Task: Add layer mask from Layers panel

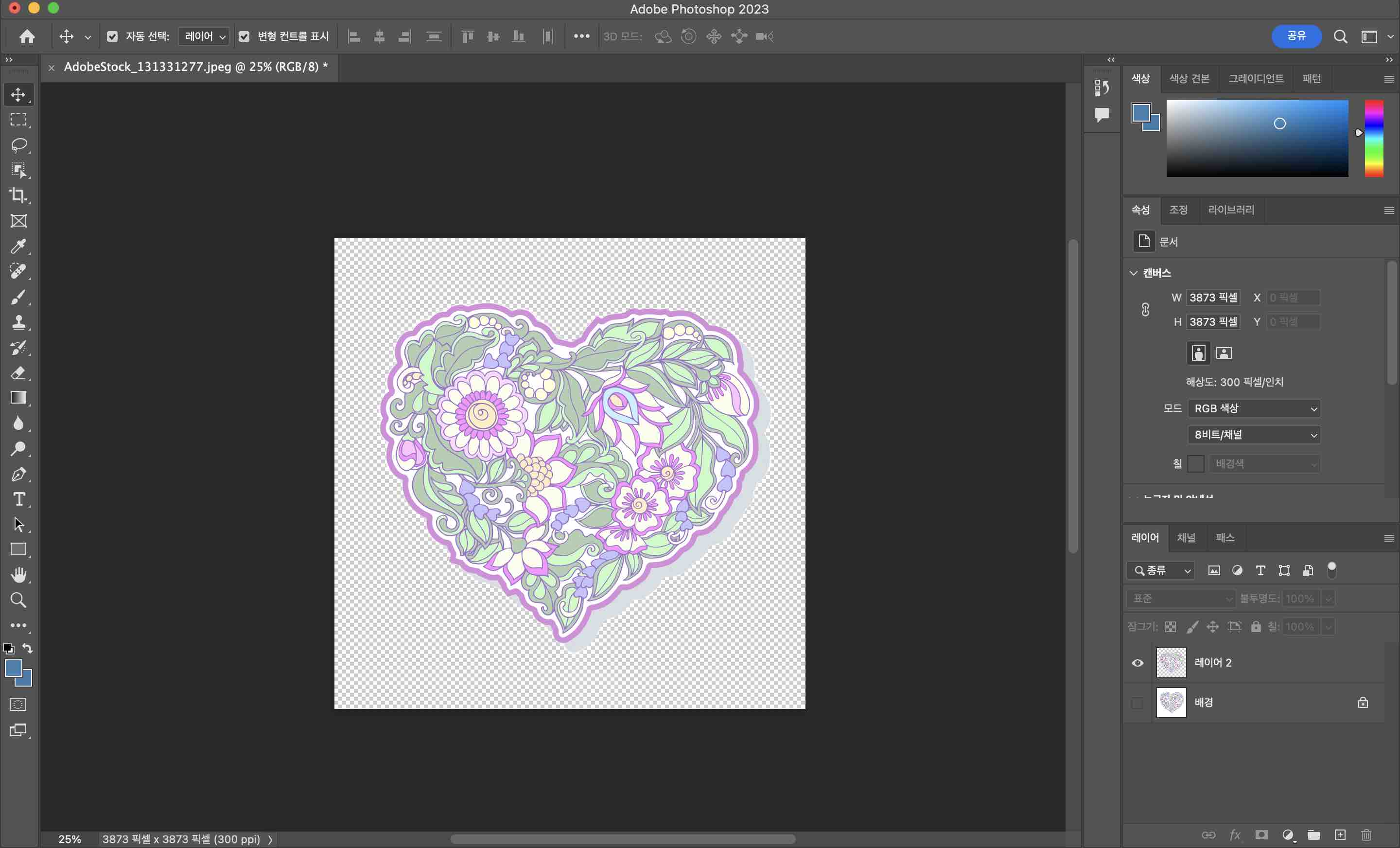Action: [x=1261, y=834]
